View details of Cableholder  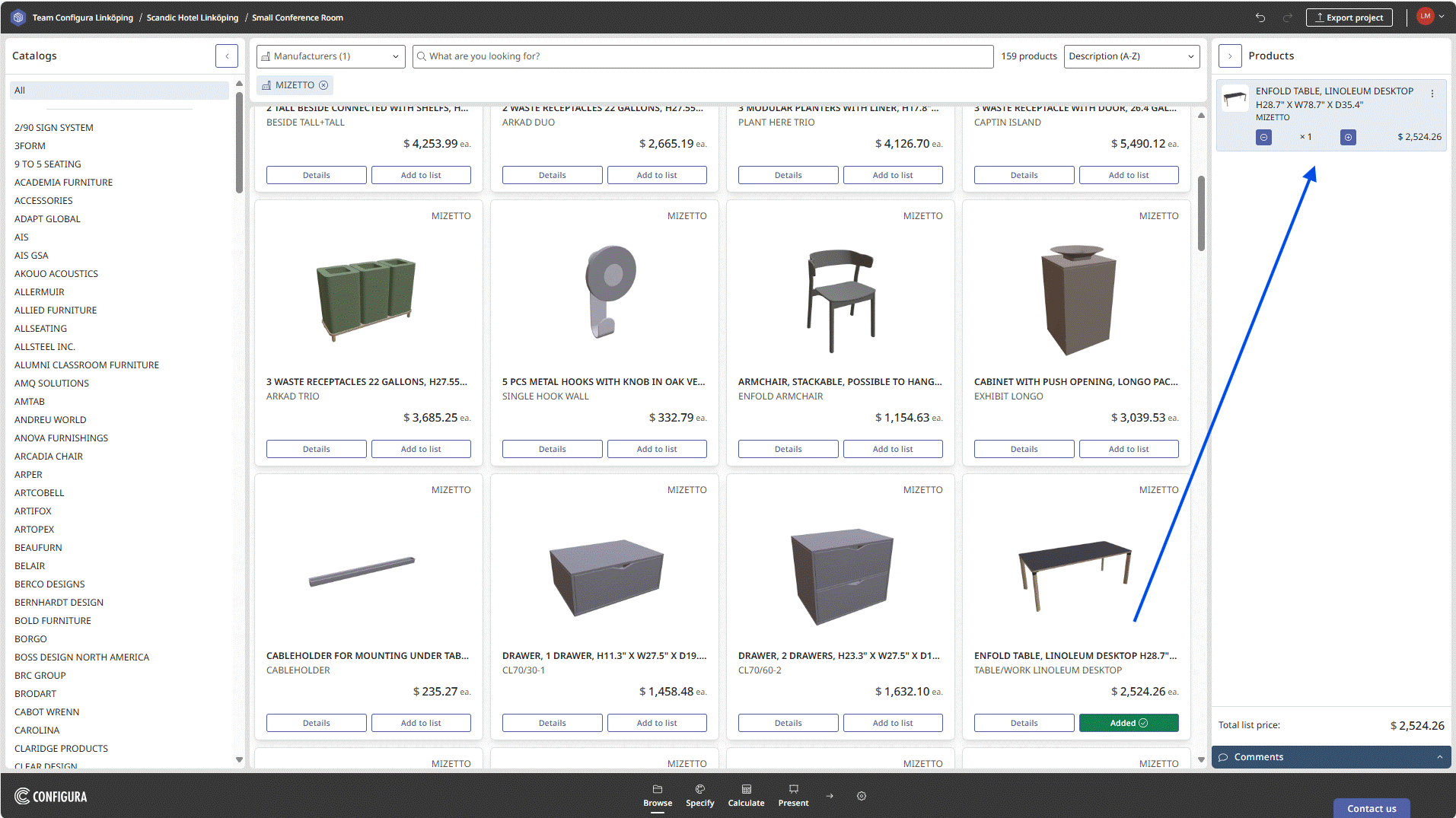[317, 723]
